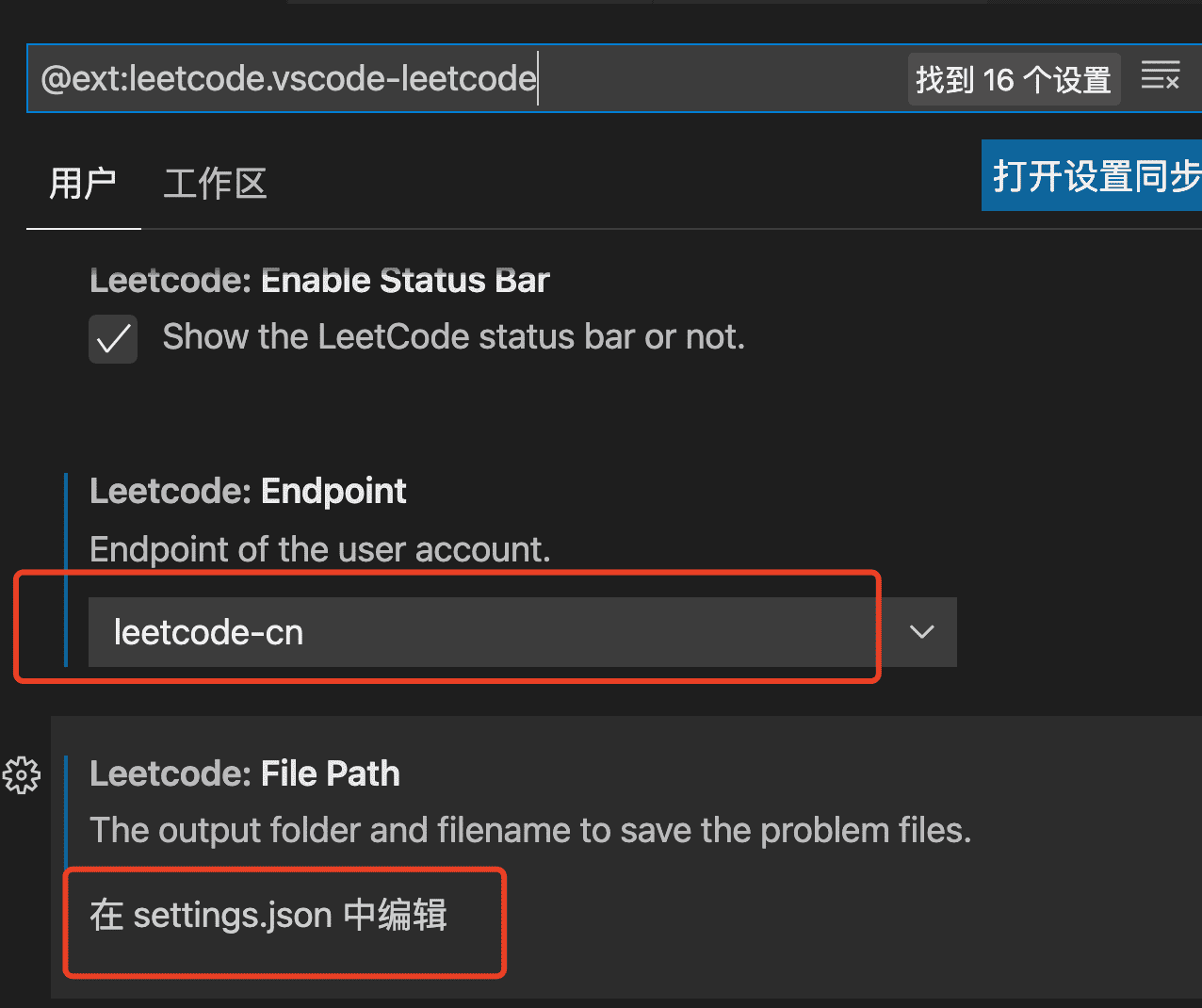Click the 'Endpoint of the user account.' description
Image resolution: width=1202 pixels, height=1008 pixels.
319,549
